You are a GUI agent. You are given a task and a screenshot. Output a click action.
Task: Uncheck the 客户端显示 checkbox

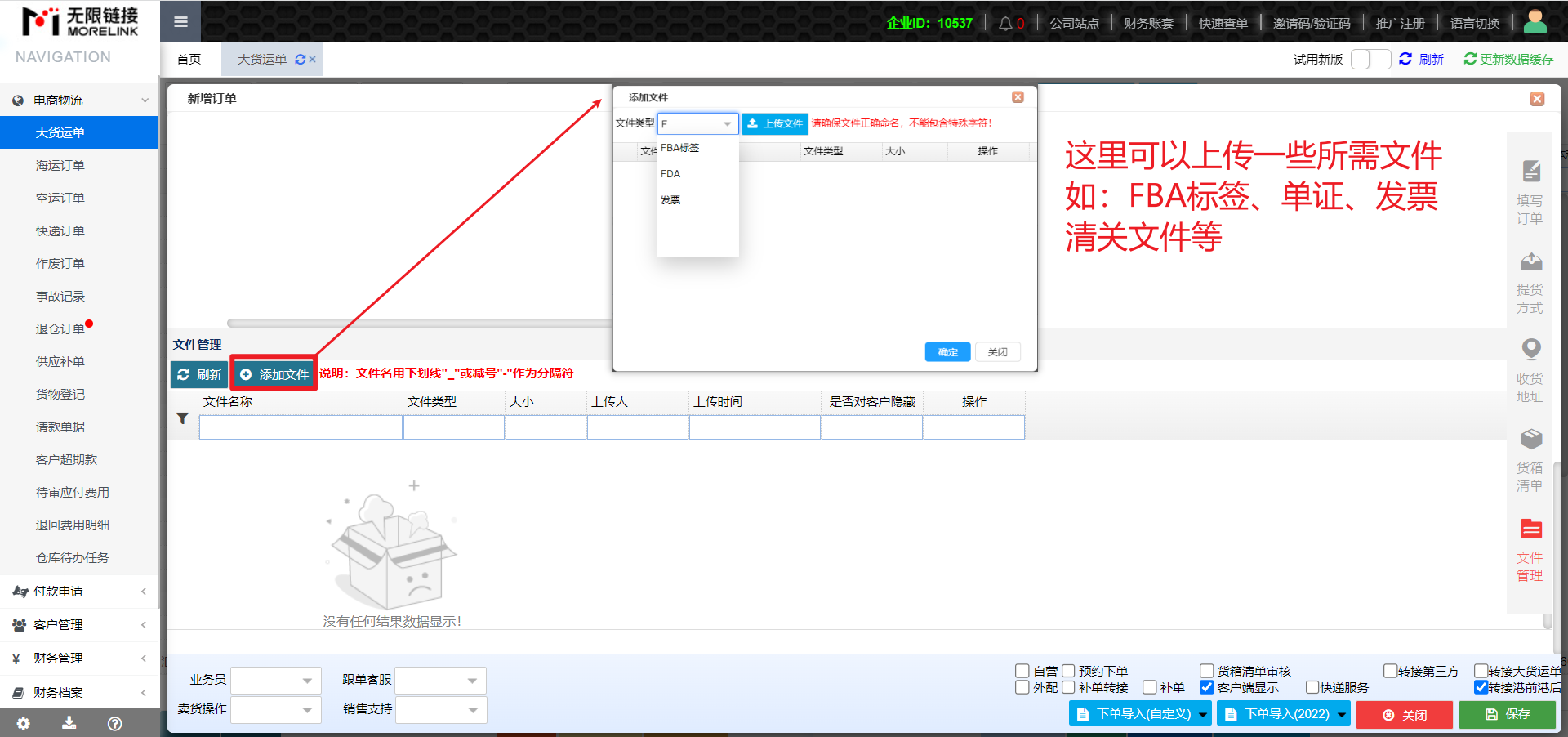[1206, 687]
